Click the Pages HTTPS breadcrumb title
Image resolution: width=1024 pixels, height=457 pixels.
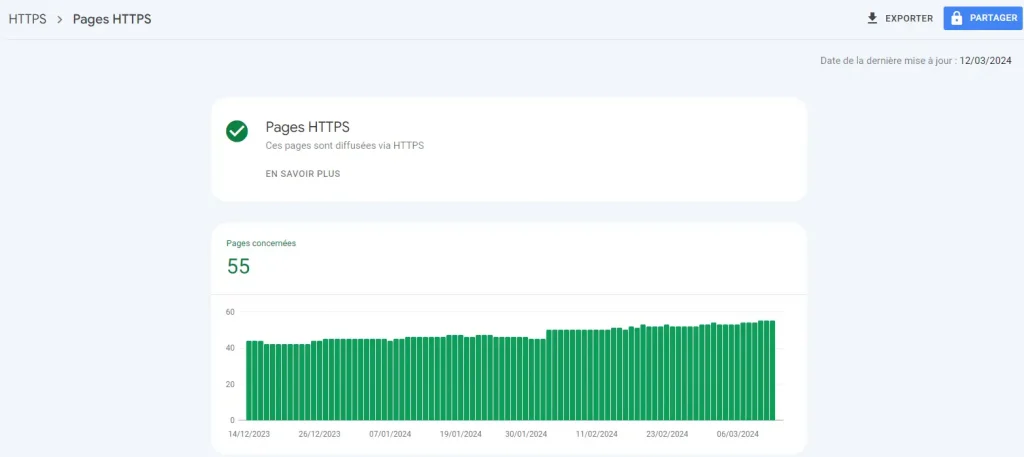pyautogui.click(x=112, y=19)
